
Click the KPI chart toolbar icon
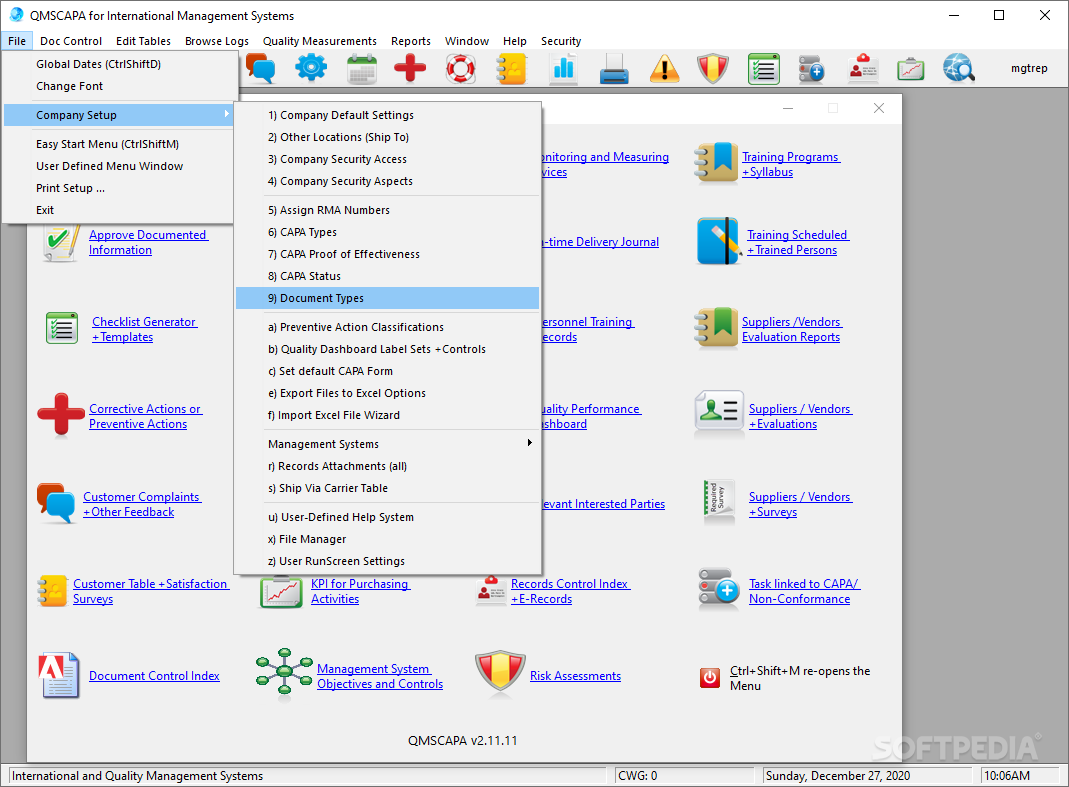pyautogui.click(x=910, y=68)
